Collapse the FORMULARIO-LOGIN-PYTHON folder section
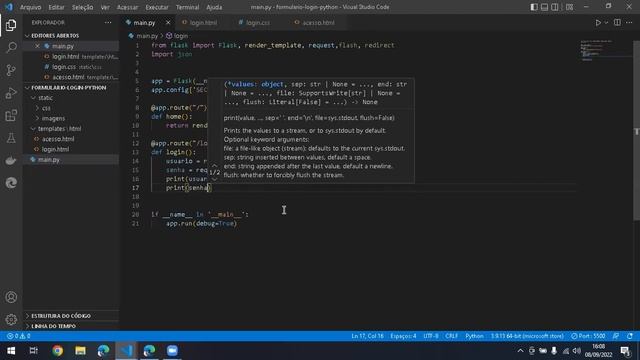 tap(71, 88)
